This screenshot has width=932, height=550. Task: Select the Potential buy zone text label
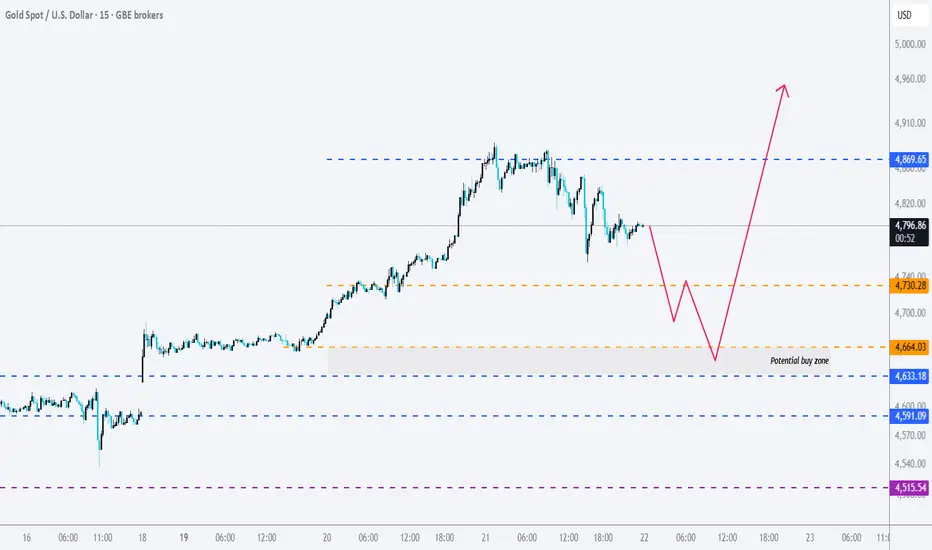tap(799, 360)
